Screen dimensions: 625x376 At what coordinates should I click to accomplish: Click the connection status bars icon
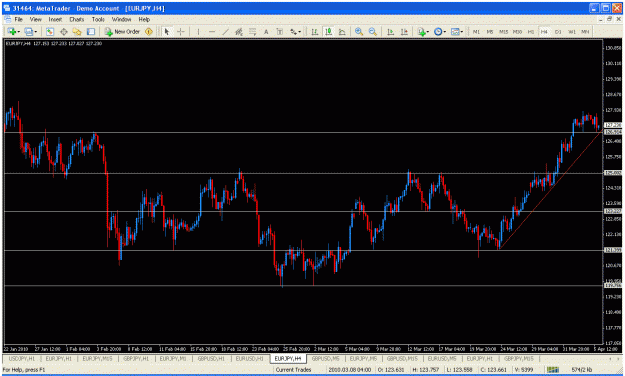pos(552,370)
